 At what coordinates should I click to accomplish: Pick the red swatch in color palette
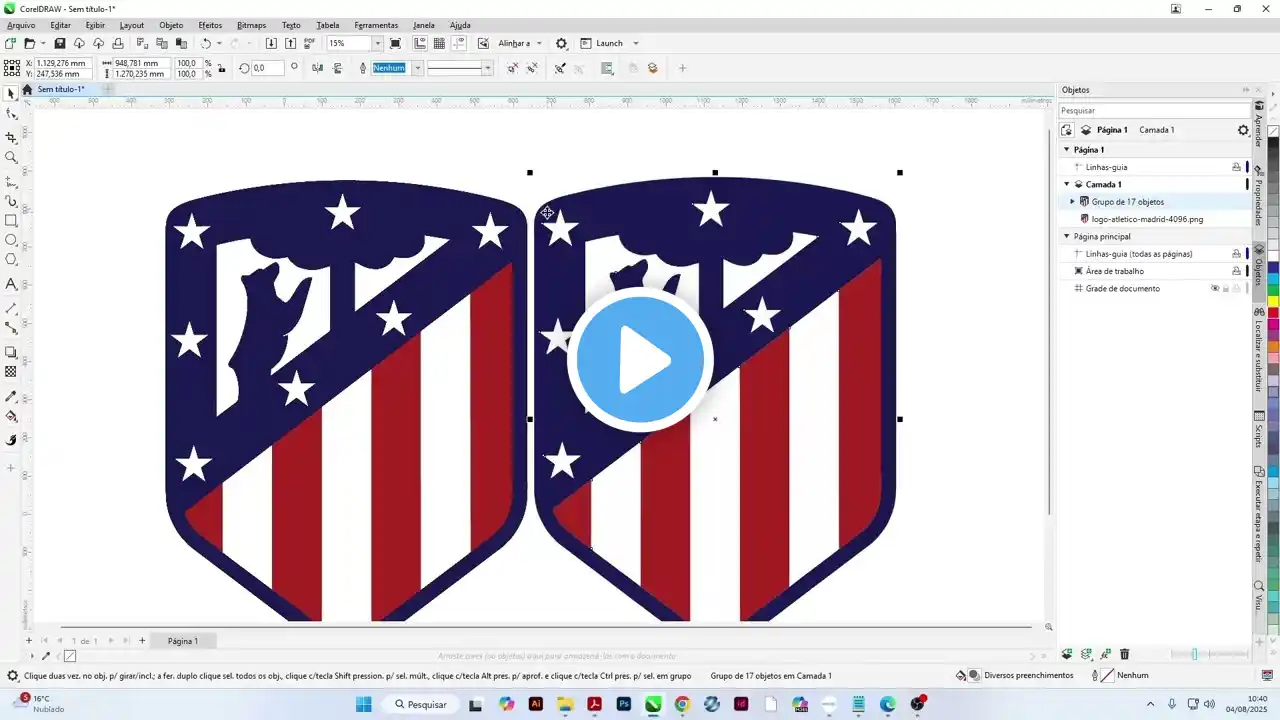coord(1274,313)
